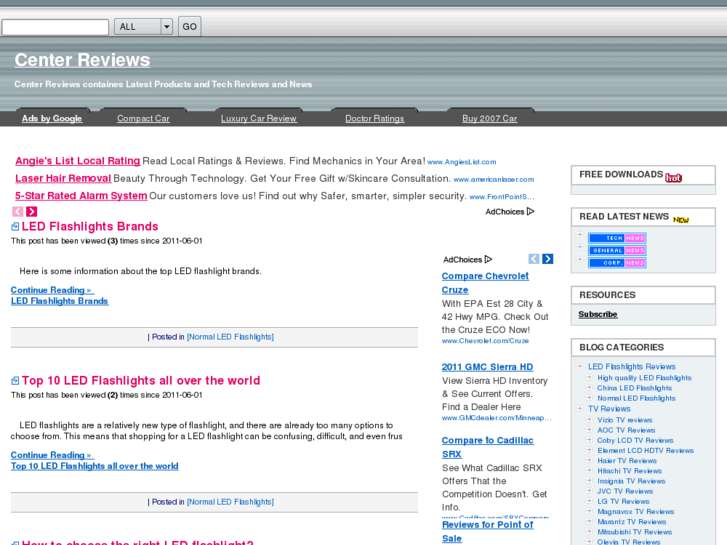This screenshot has width=727, height=545.
Task: Open Vizio TV reviews category
Action: point(625,420)
